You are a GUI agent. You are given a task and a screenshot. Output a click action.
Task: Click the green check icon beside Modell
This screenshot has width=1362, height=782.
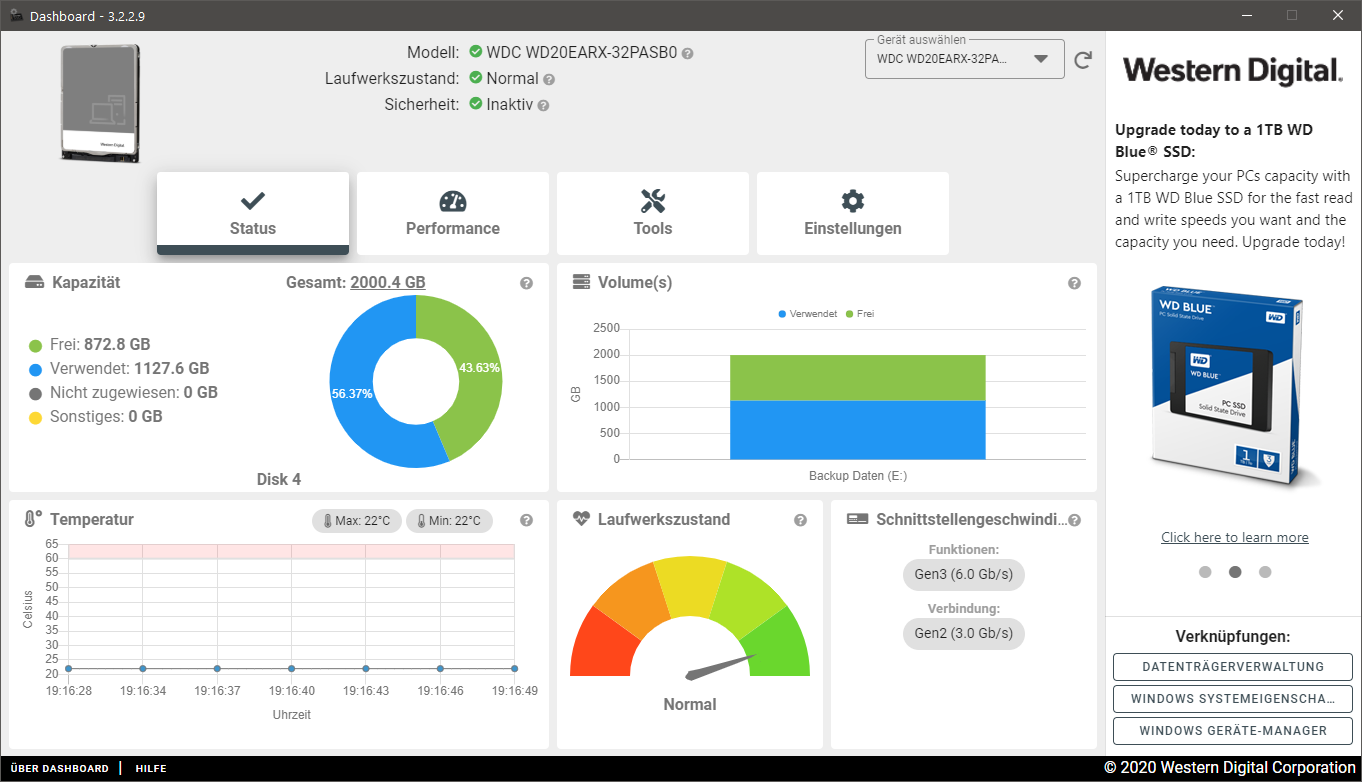(476, 52)
